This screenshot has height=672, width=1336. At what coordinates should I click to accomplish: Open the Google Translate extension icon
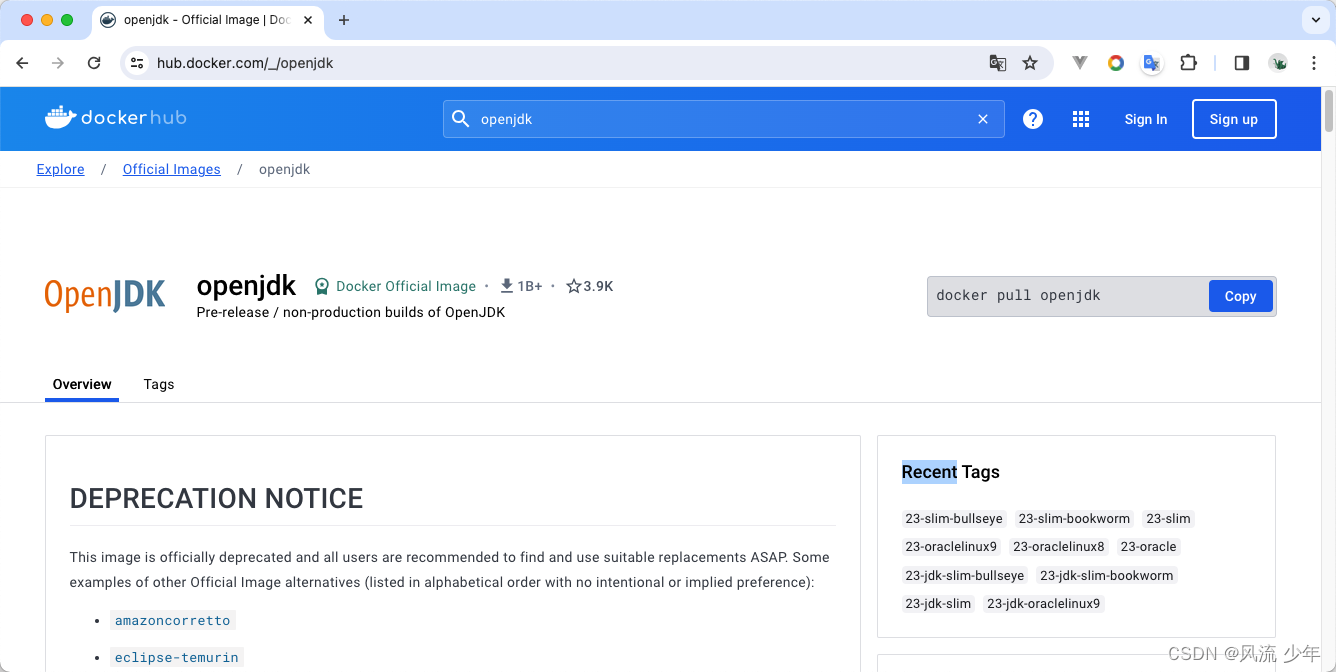point(1152,63)
